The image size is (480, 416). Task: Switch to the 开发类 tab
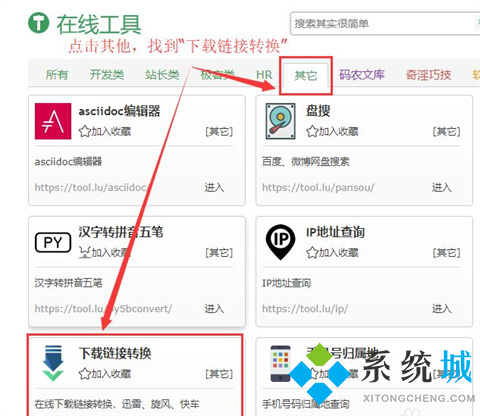tap(107, 75)
